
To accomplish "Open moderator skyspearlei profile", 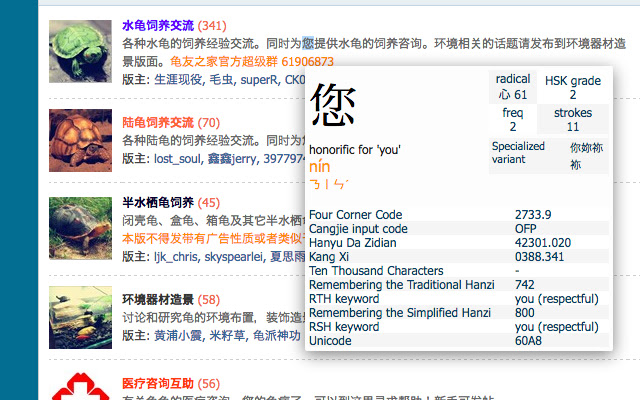I will tap(233, 257).
